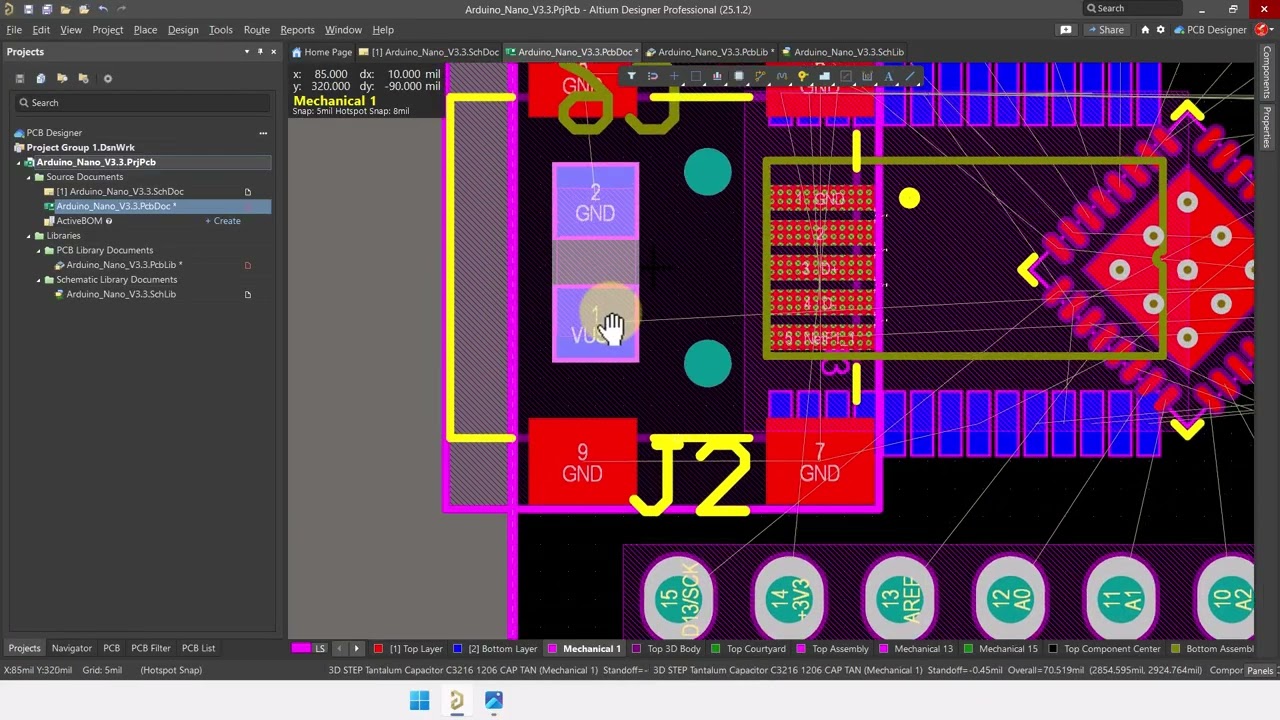Open the Home Page tab

click(322, 52)
